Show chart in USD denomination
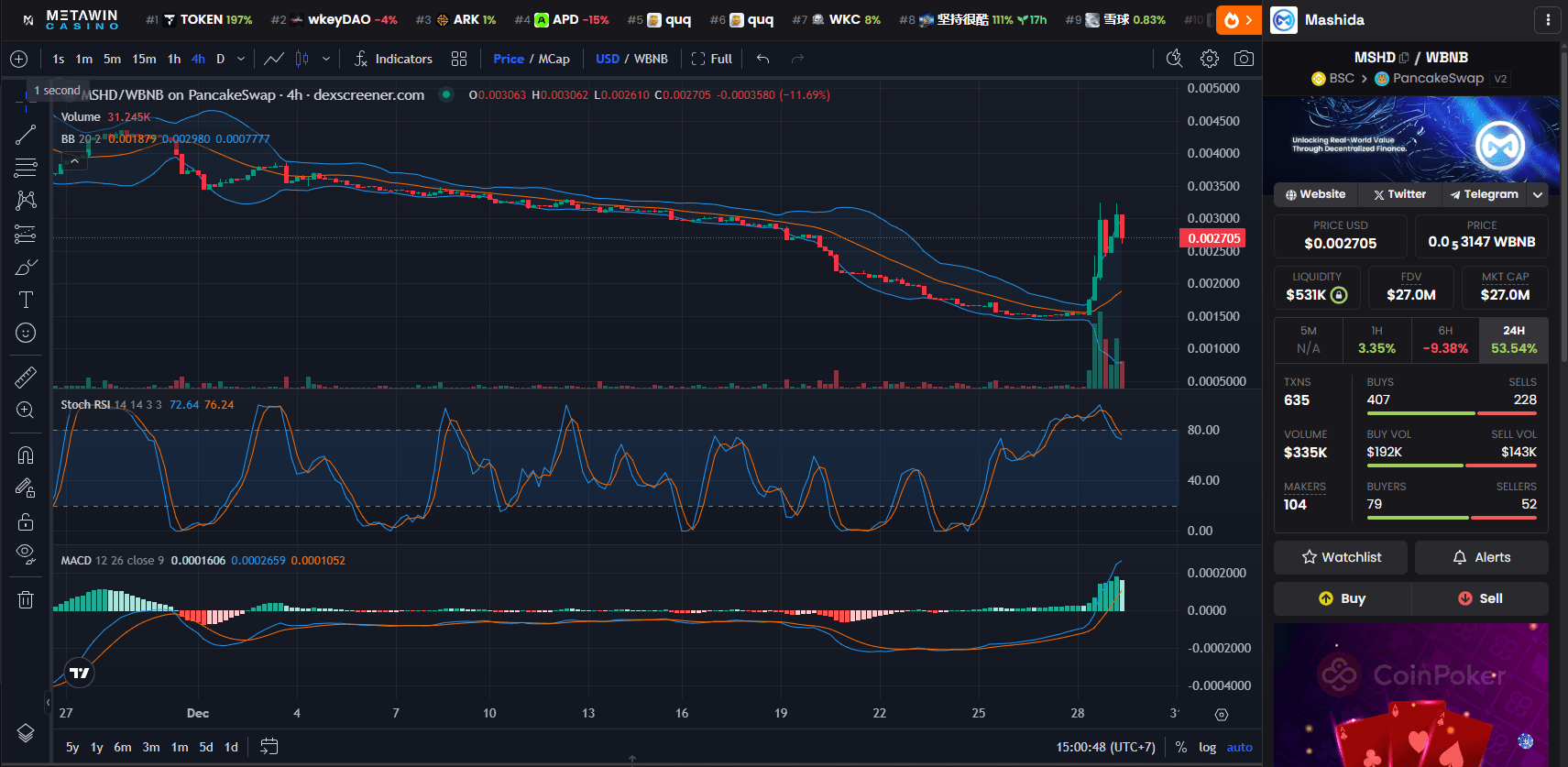 [608, 59]
